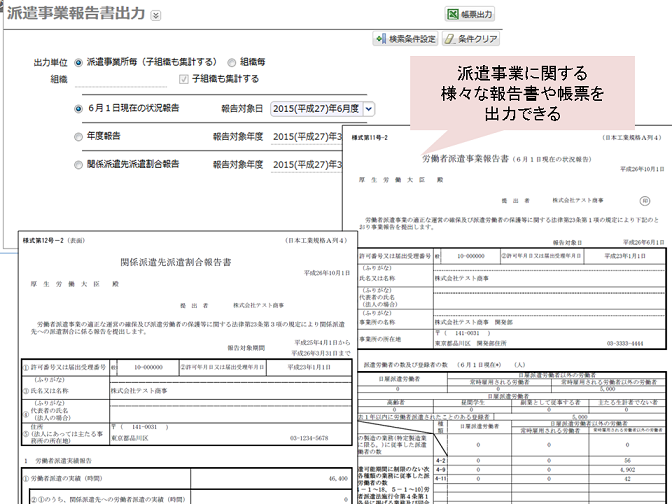Click phone number 03-1234-5678
Viewport: 672px width, 504px height.
pos(309,438)
